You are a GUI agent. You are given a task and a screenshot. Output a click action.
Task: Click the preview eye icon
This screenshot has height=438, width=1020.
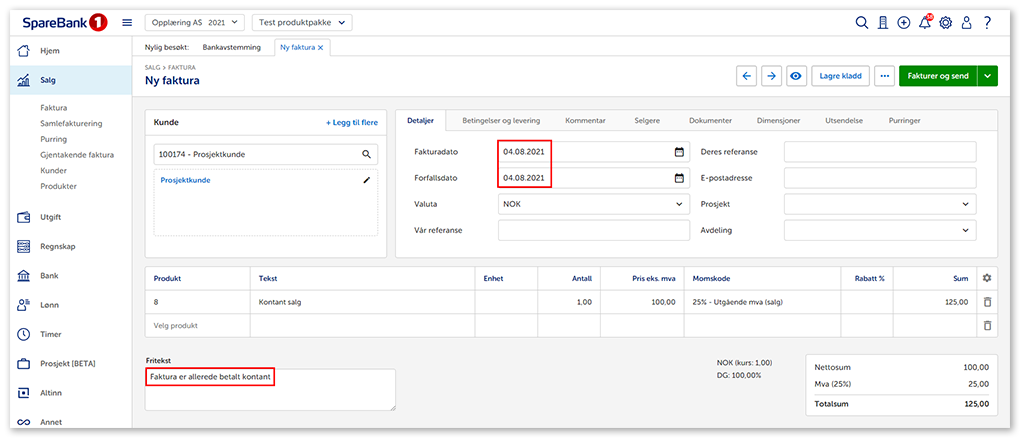tap(797, 76)
